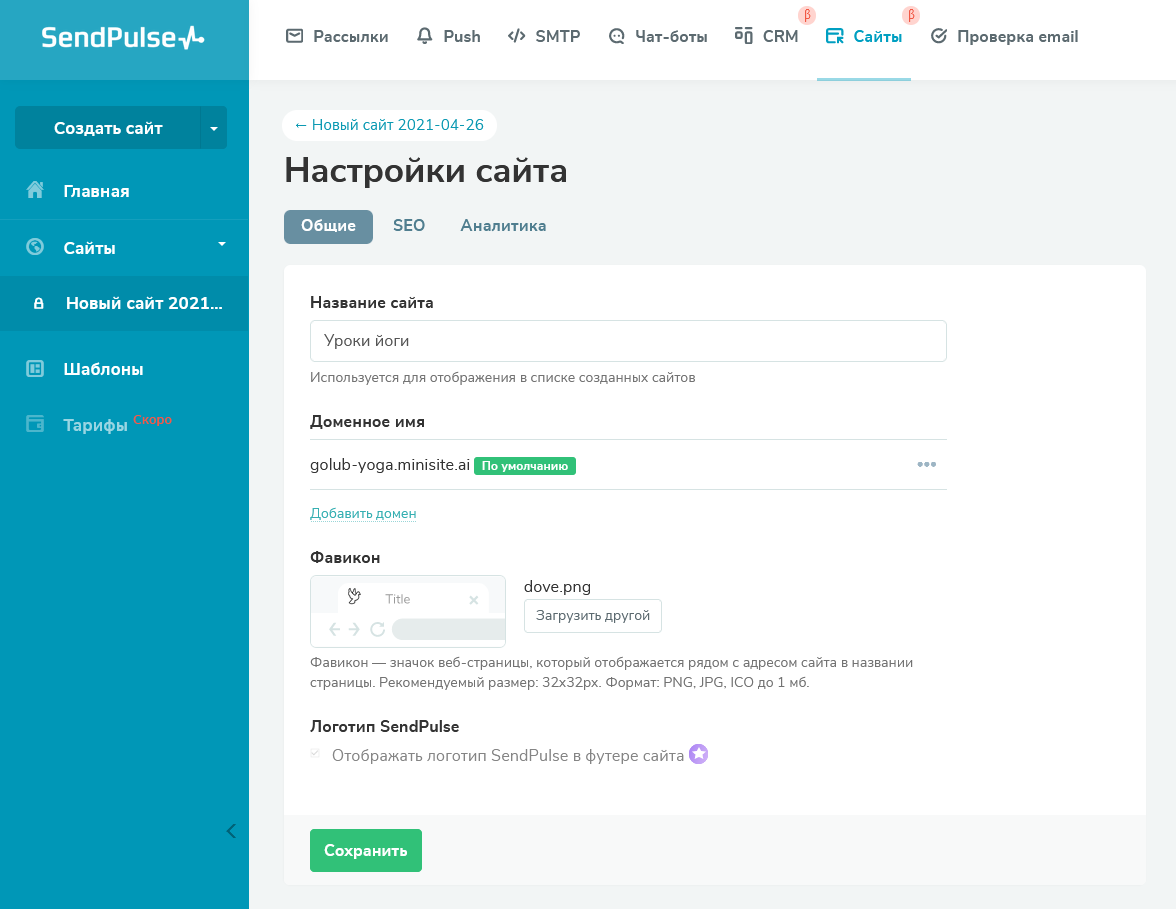Screen dimensions: 1176x909
Task: Open the SMTP section
Action: point(544,36)
